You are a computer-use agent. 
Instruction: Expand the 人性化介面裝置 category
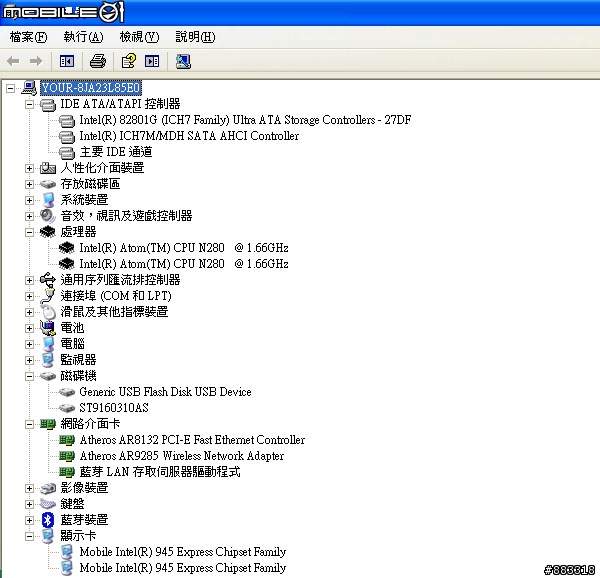pyautogui.click(x=29, y=168)
